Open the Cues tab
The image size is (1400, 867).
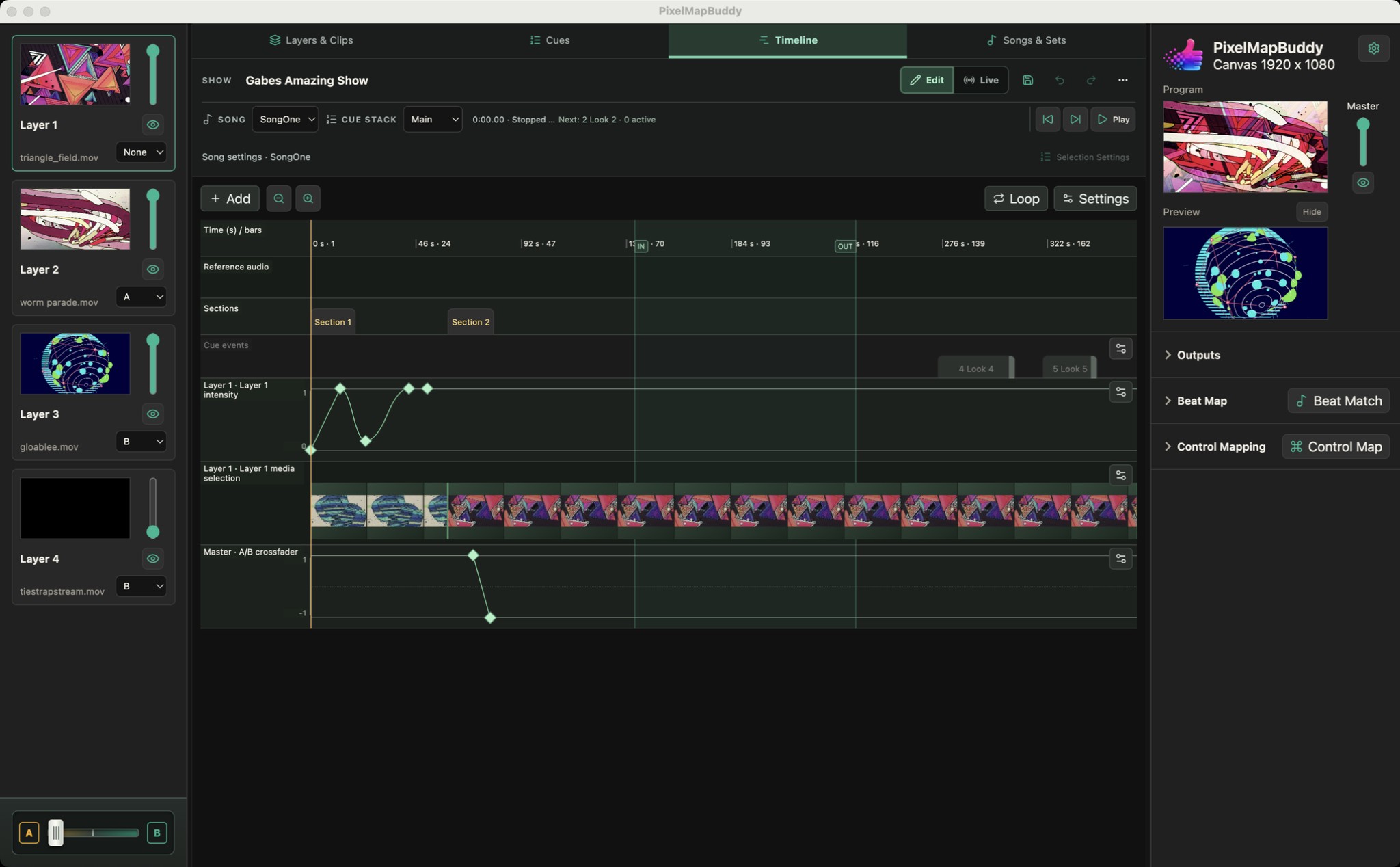(550, 40)
